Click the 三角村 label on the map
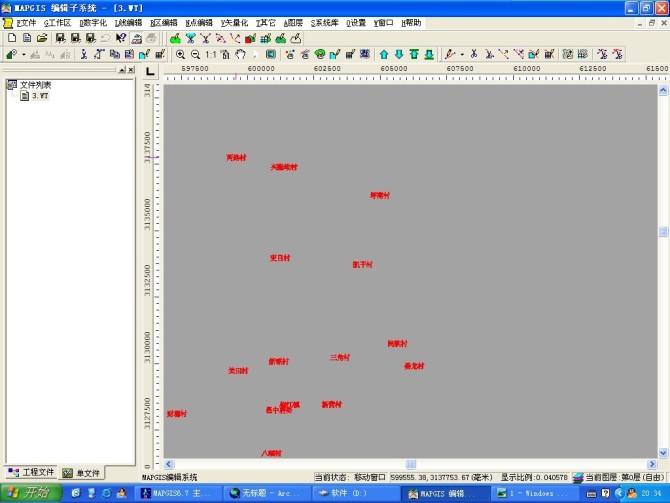Viewport: 670px width, 503px height. (340, 357)
